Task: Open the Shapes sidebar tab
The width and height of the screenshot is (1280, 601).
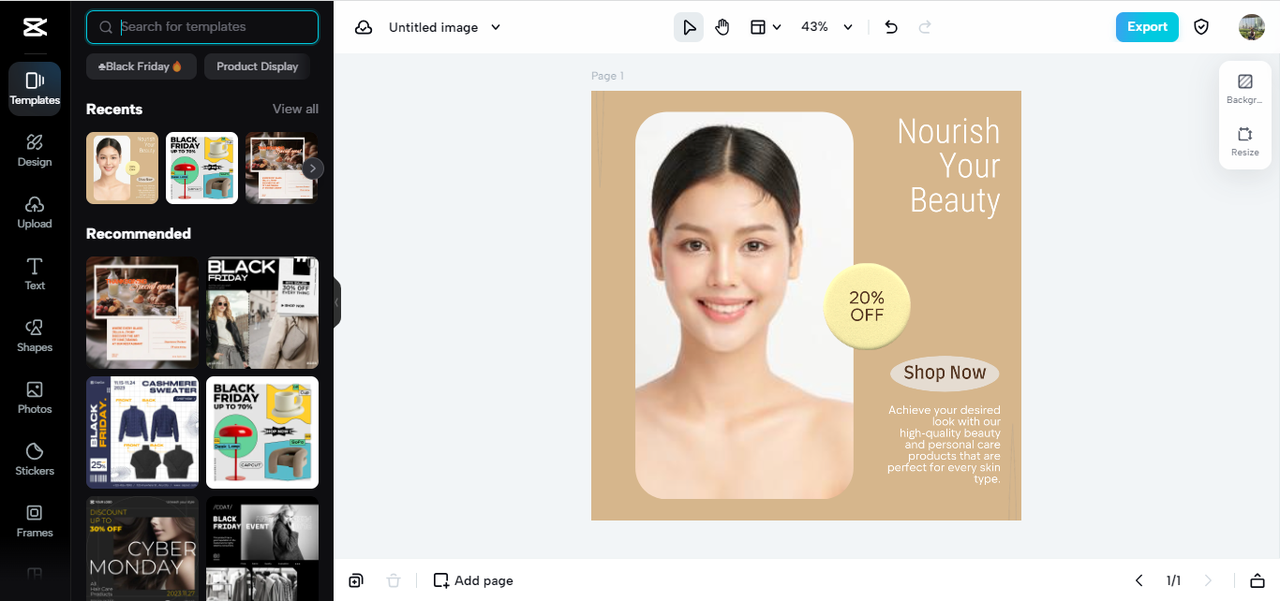Action: pos(35,335)
